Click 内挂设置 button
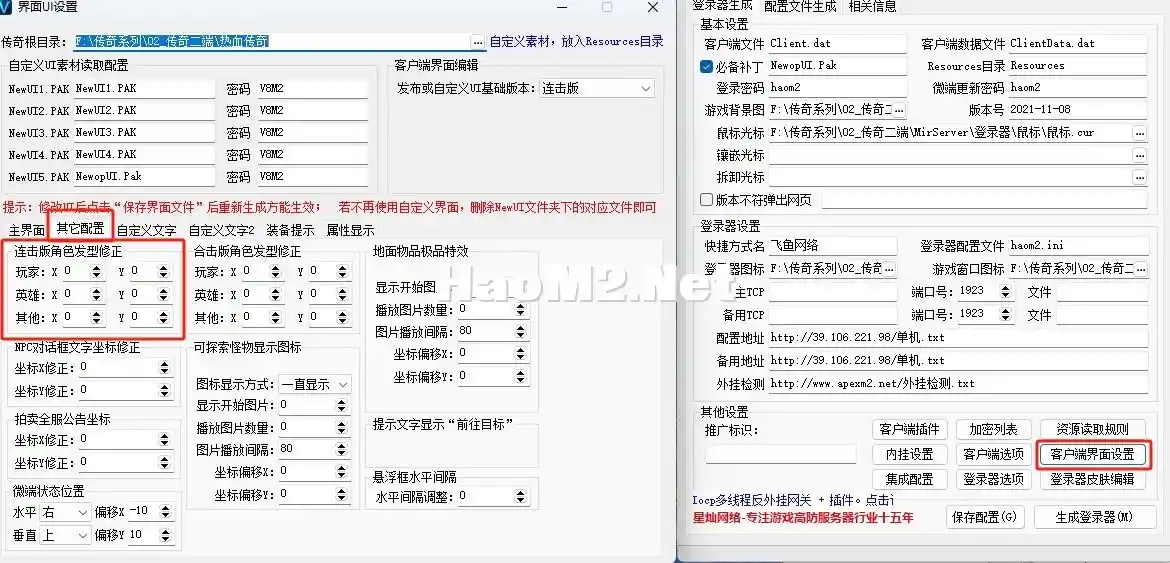This screenshot has height=563, width=1170. (909, 454)
